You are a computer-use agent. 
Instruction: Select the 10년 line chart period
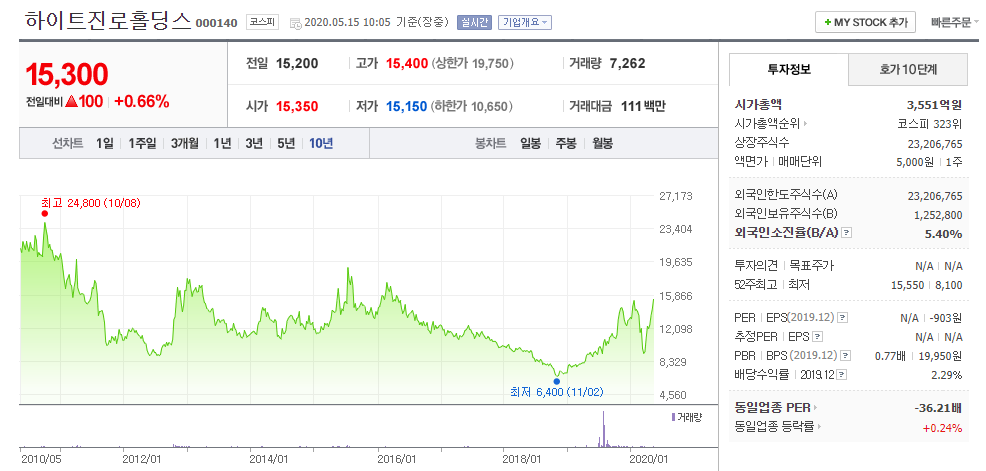(x=321, y=143)
